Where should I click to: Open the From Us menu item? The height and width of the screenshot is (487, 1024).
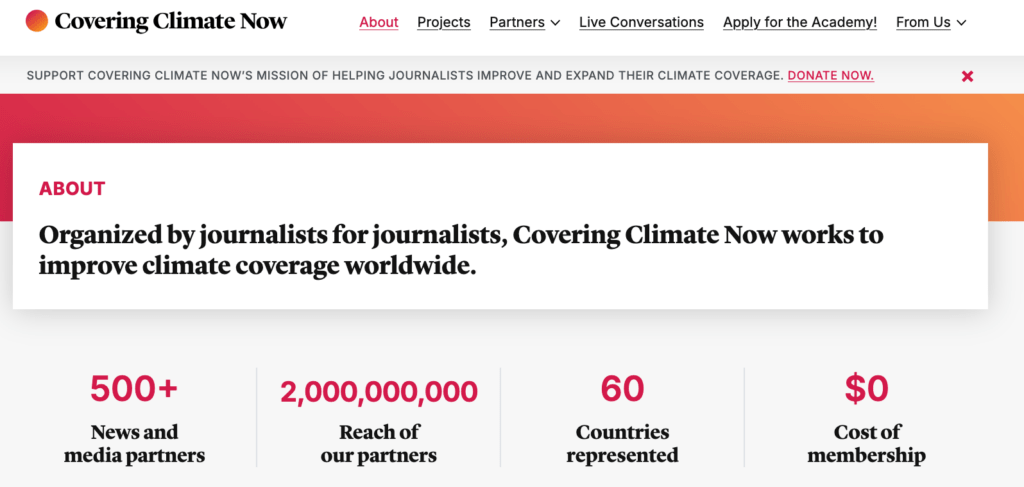point(923,22)
